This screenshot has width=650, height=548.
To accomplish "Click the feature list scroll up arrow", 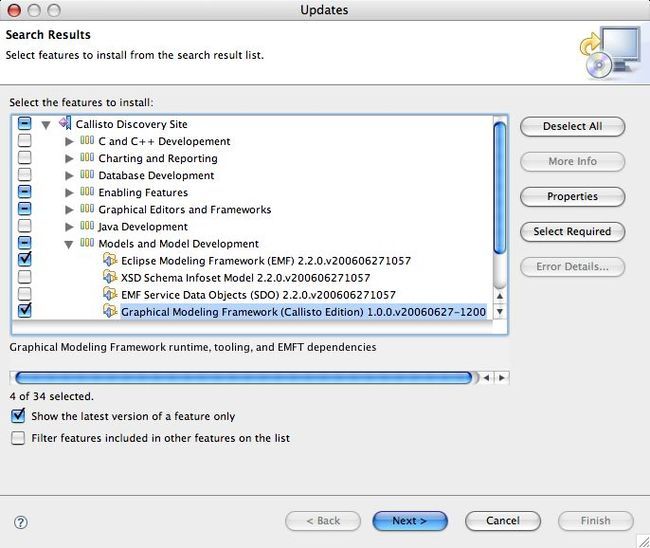I will click(500, 296).
